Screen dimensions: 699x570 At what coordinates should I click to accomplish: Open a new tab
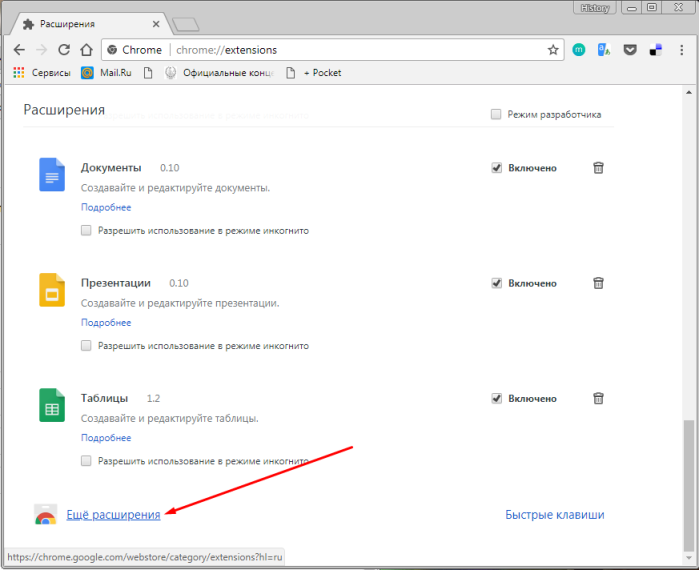[x=186, y=25]
